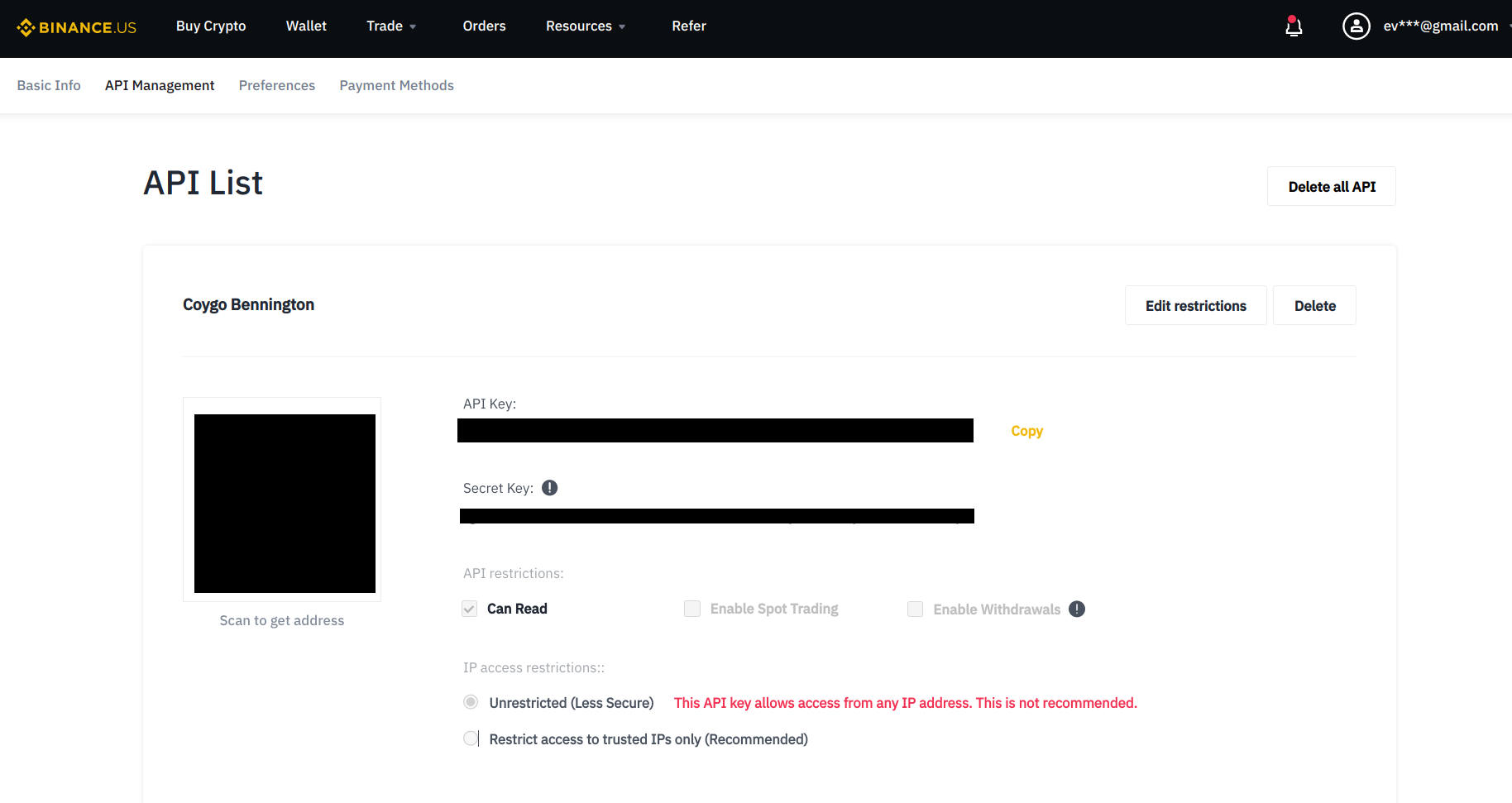Open the Wallet page

point(306,26)
